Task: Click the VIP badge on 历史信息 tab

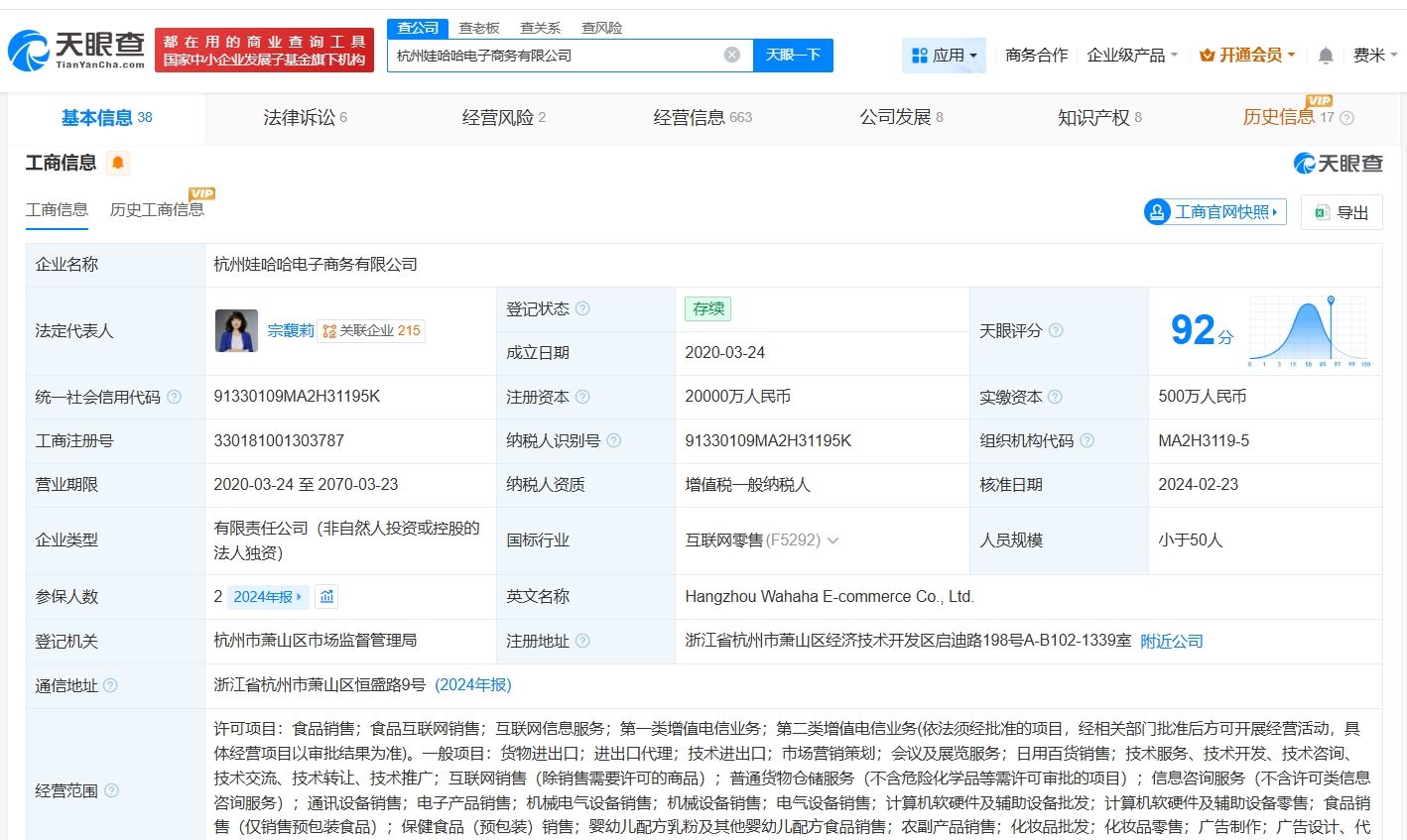Action: pos(1318,100)
